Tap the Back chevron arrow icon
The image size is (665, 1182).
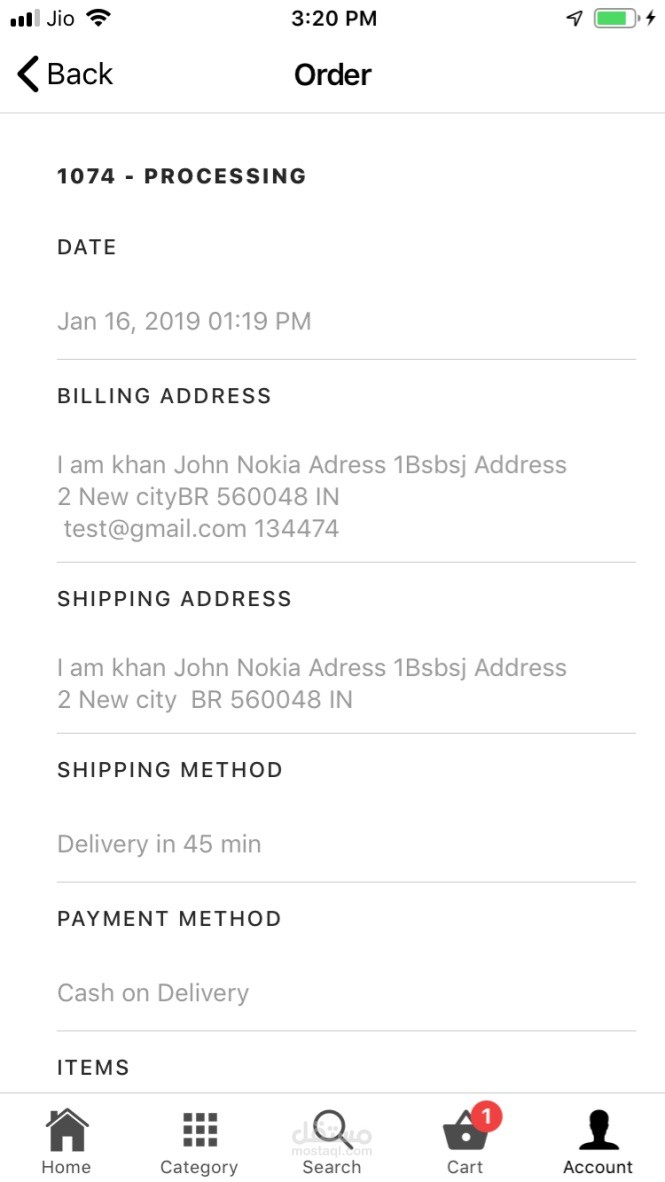[x=28, y=74]
